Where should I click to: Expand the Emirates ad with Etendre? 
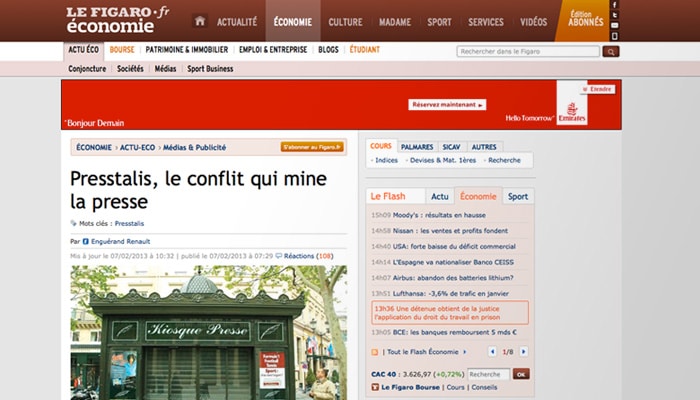597,89
